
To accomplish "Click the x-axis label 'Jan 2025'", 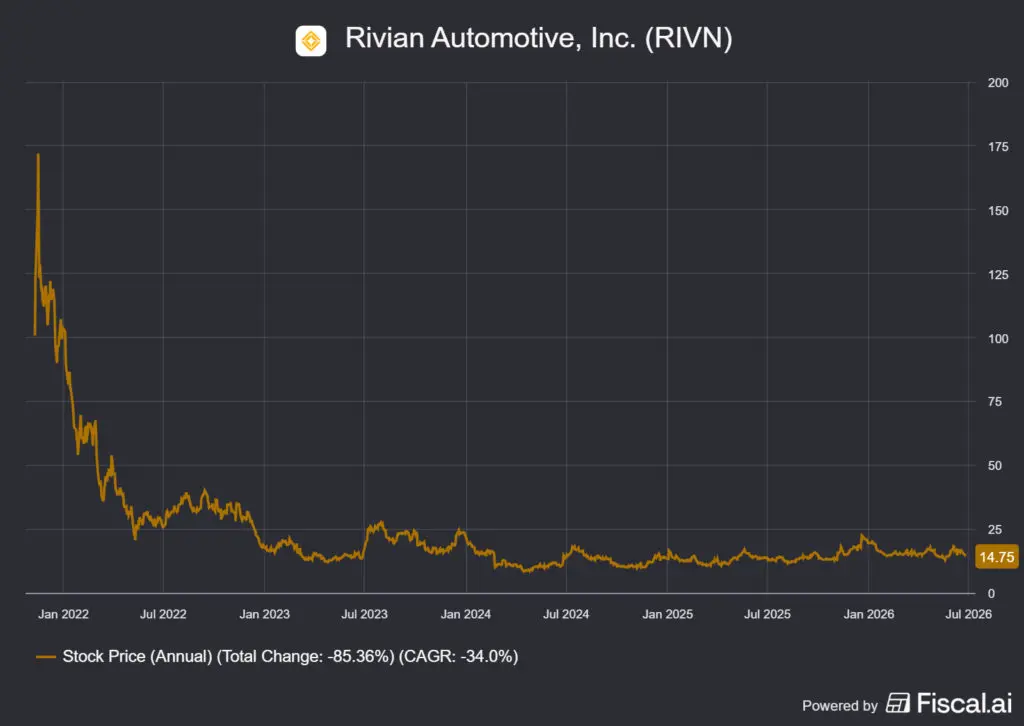I will (667, 614).
